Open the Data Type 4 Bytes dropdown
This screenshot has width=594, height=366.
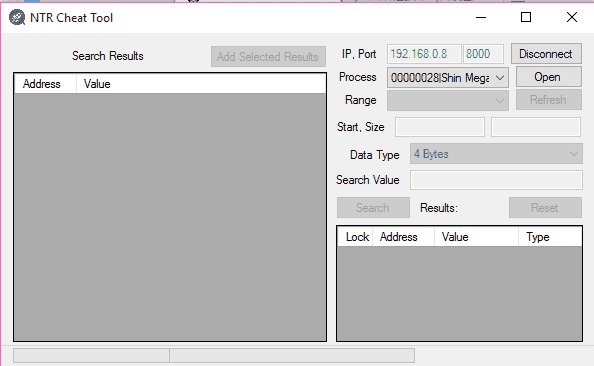(x=496, y=154)
